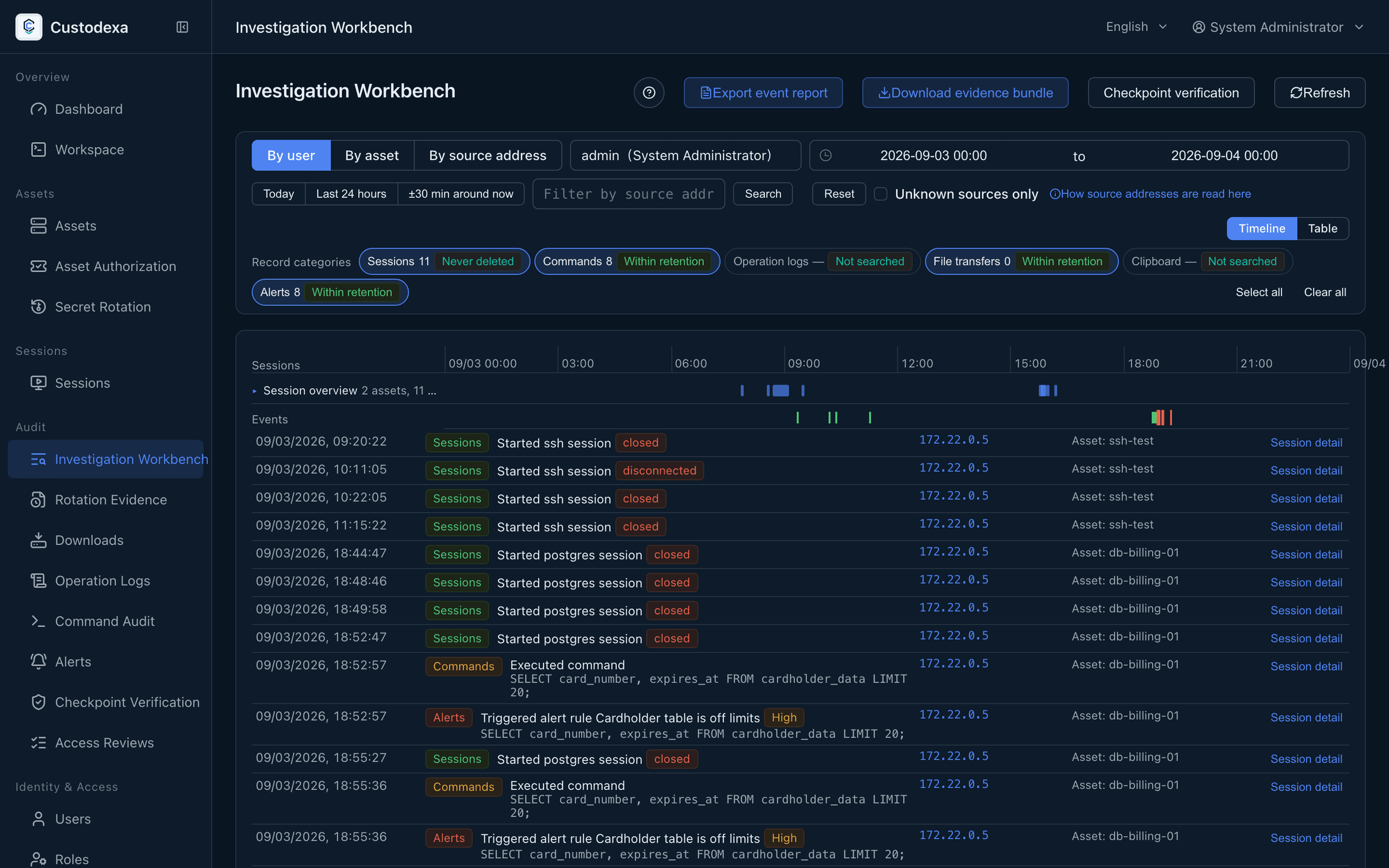
Task: Enable Unknown sources only checkbox
Action: (880, 194)
